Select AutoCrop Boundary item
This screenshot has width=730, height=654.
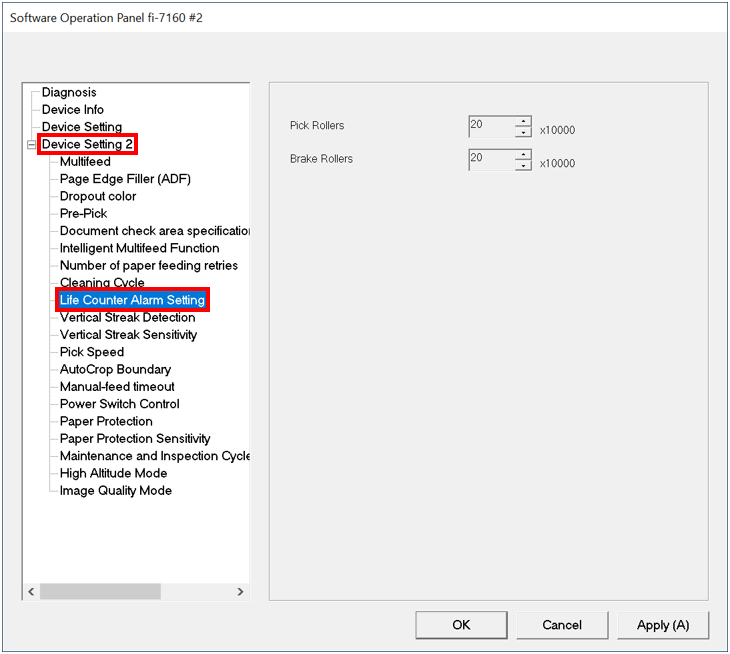point(115,369)
